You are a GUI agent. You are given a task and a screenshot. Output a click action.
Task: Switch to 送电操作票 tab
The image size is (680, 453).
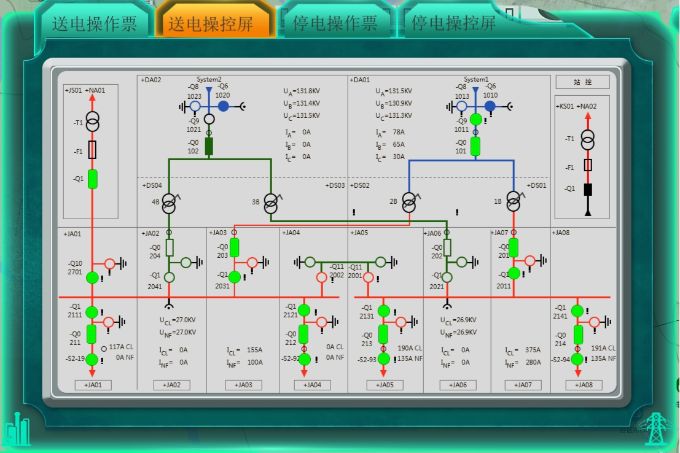[x=94, y=22]
